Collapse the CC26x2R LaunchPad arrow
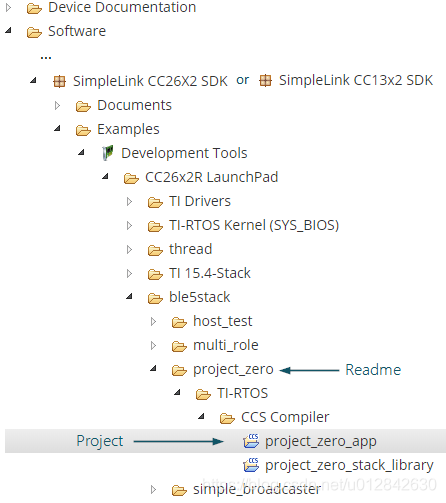 (x=105, y=176)
